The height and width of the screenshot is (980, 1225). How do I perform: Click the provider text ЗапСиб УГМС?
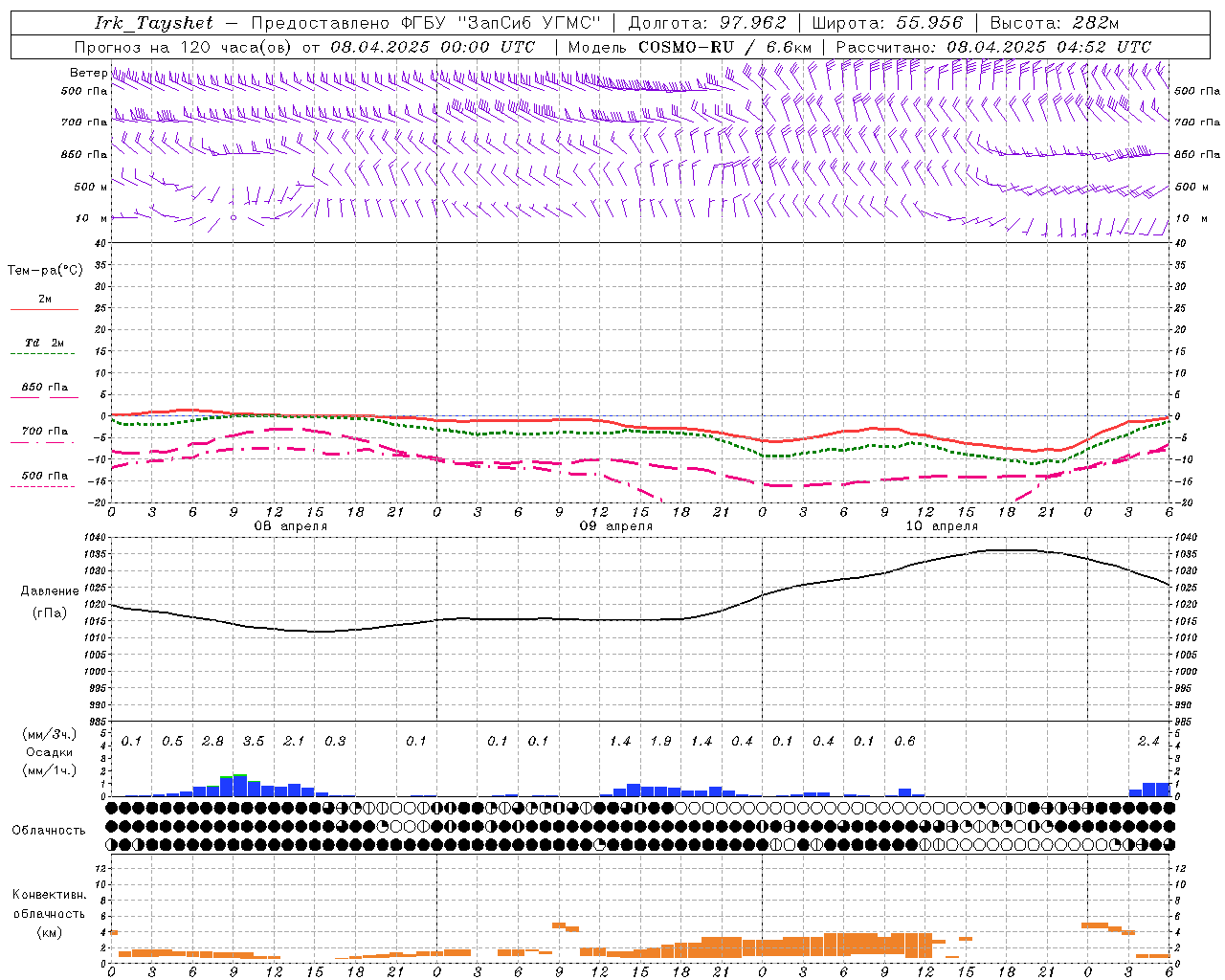click(531, 23)
